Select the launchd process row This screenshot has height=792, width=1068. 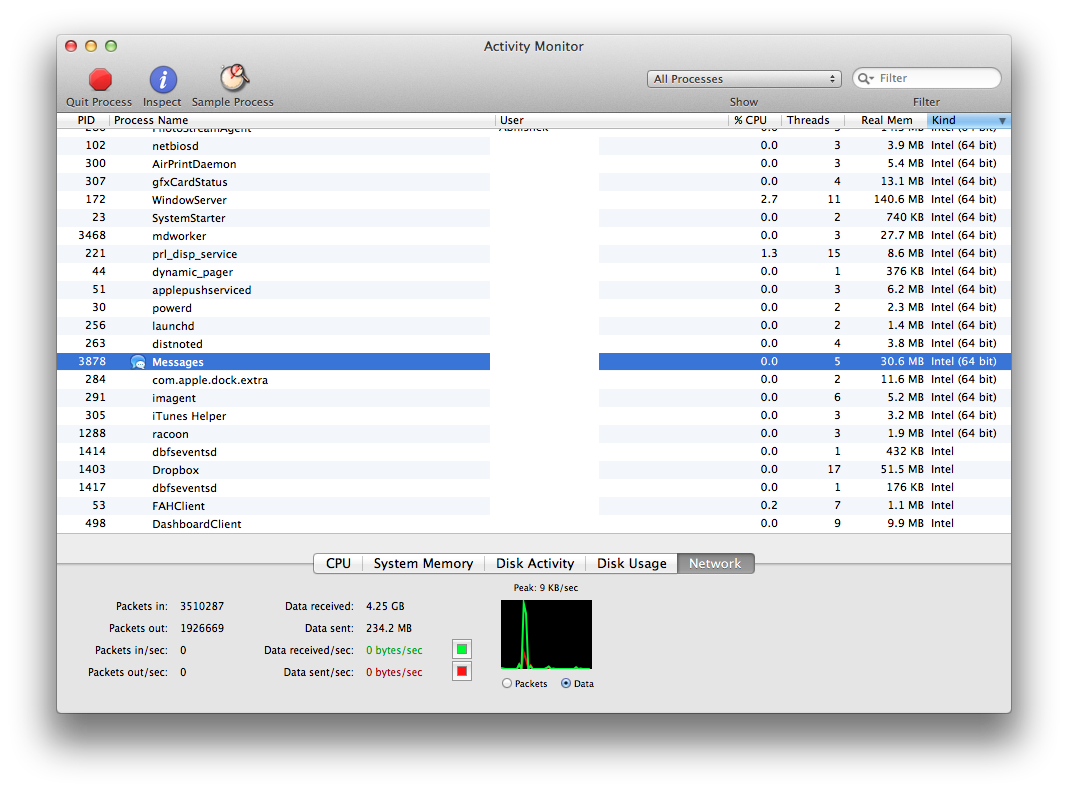(x=533, y=326)
